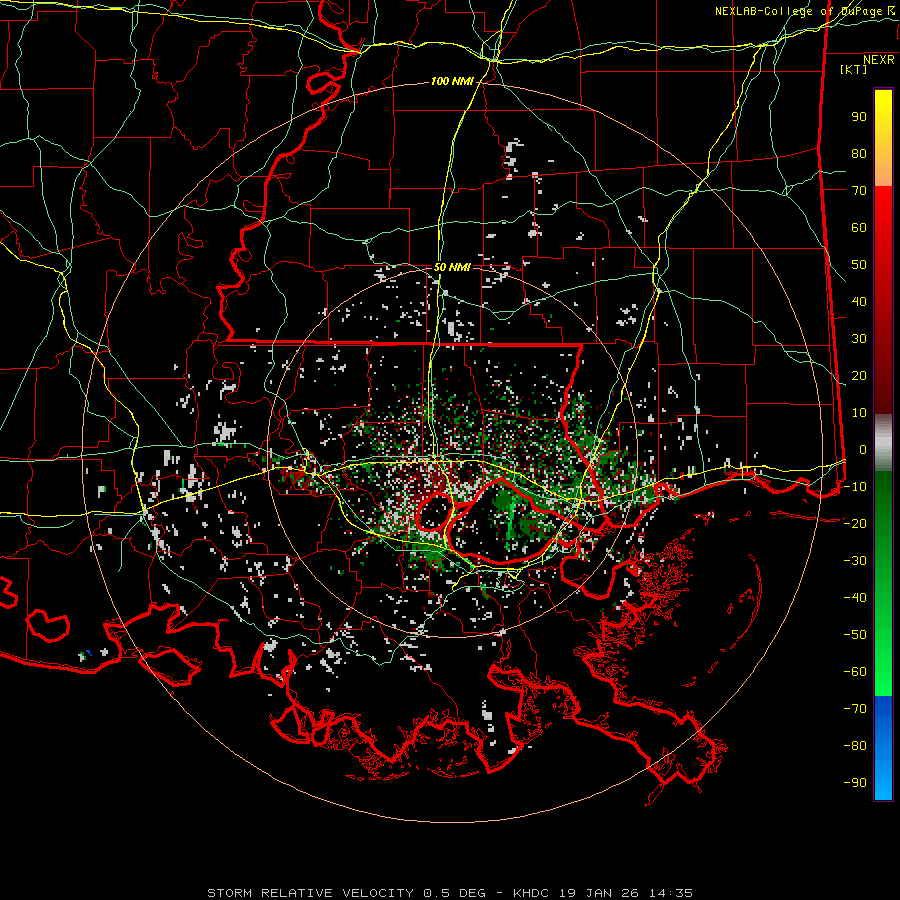Click the -90 scale value
This screenshot has width=900, height=900.
click(x=855, y=783)
